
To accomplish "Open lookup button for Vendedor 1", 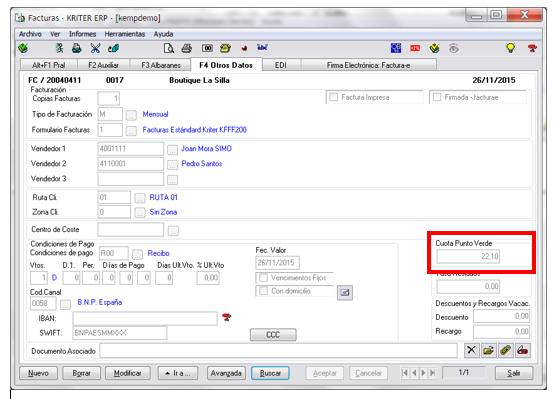I will (x=172, y=149).
